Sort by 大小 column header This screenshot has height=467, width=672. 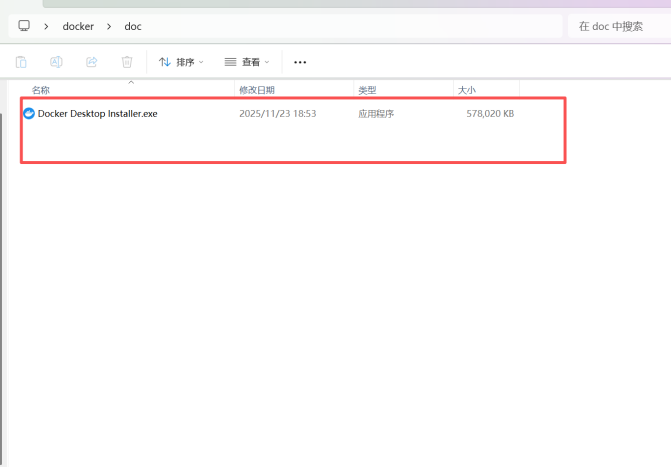[467, 90]
